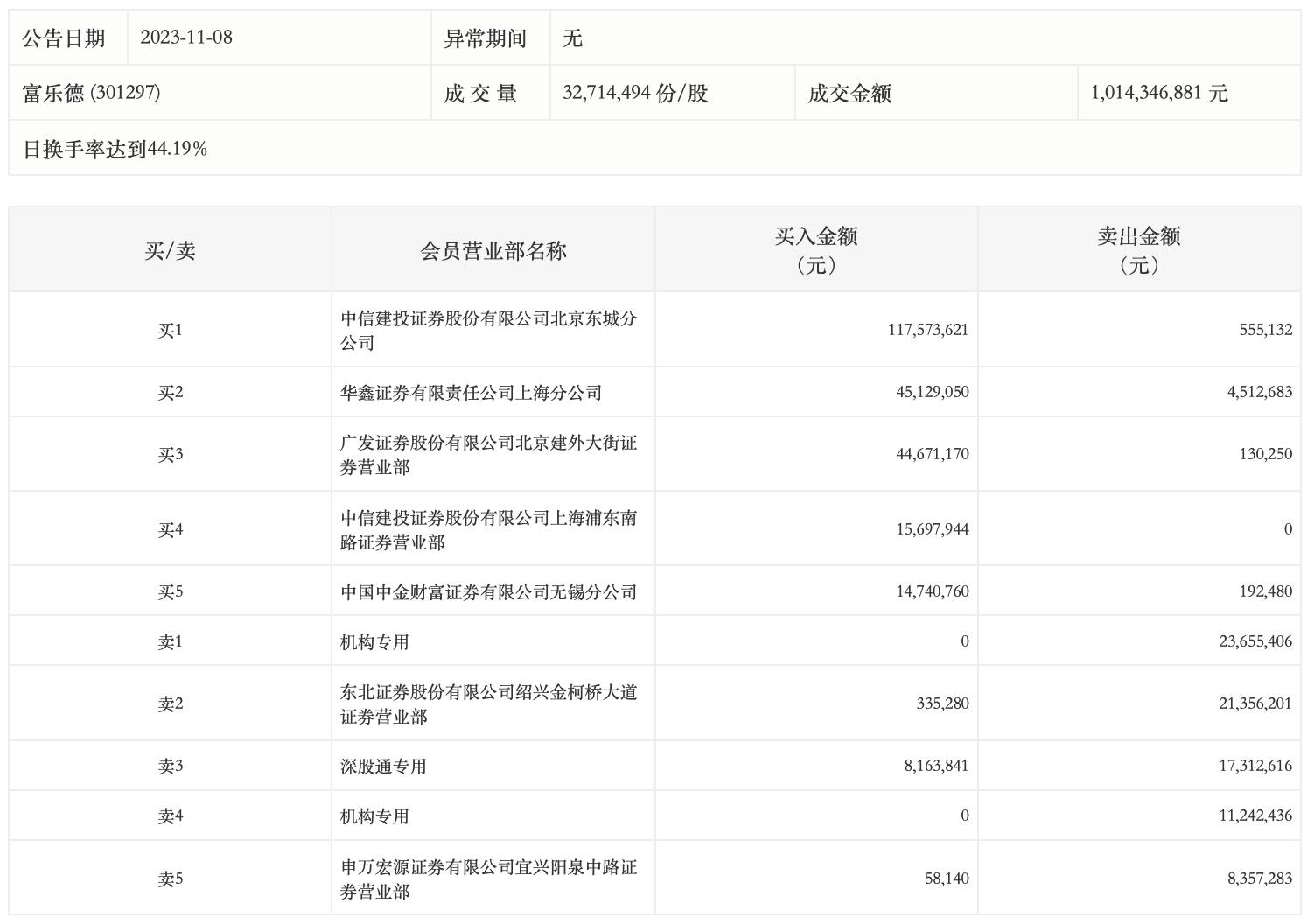1307x924 pixels.
Task: Select the turnover value 1,014,346,881 元
Action: 1159,93
